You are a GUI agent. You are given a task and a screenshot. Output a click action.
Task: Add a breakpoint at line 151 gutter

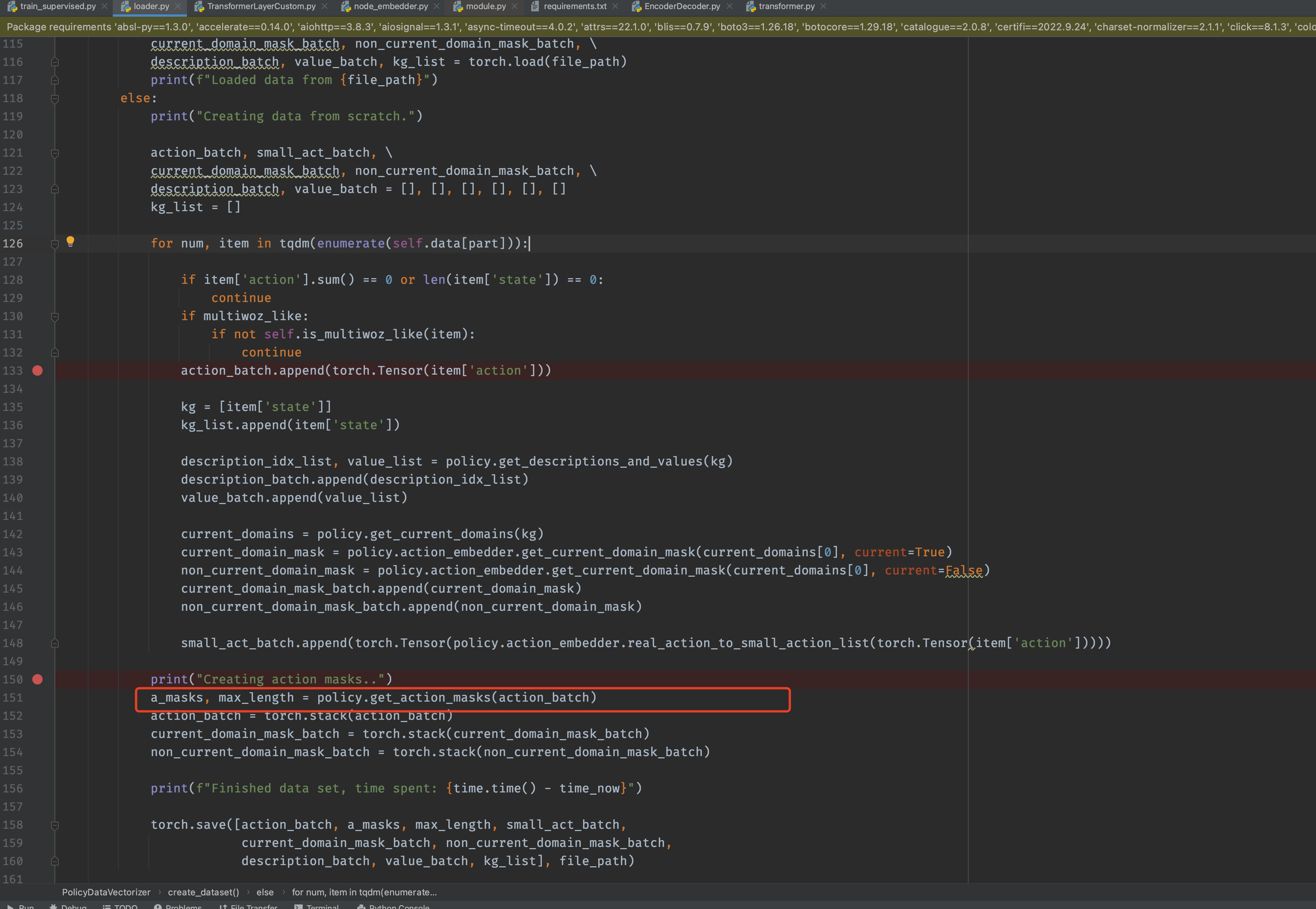tap(37, 698)
